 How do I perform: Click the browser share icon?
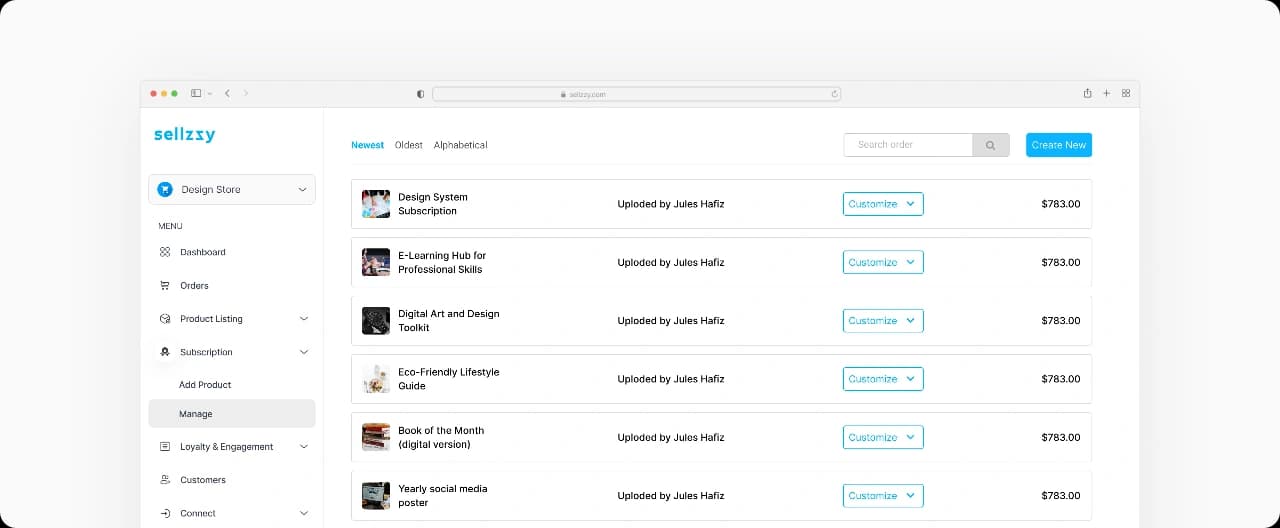1087,93
